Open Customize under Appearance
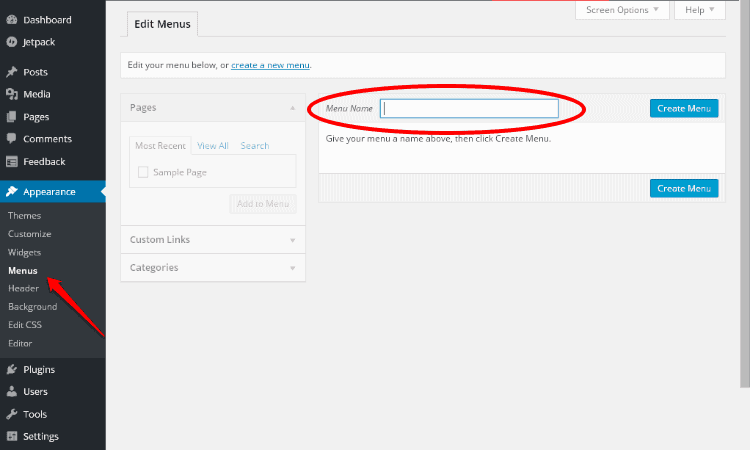Screen dimensions: 750x450 [x=30, y=234]
